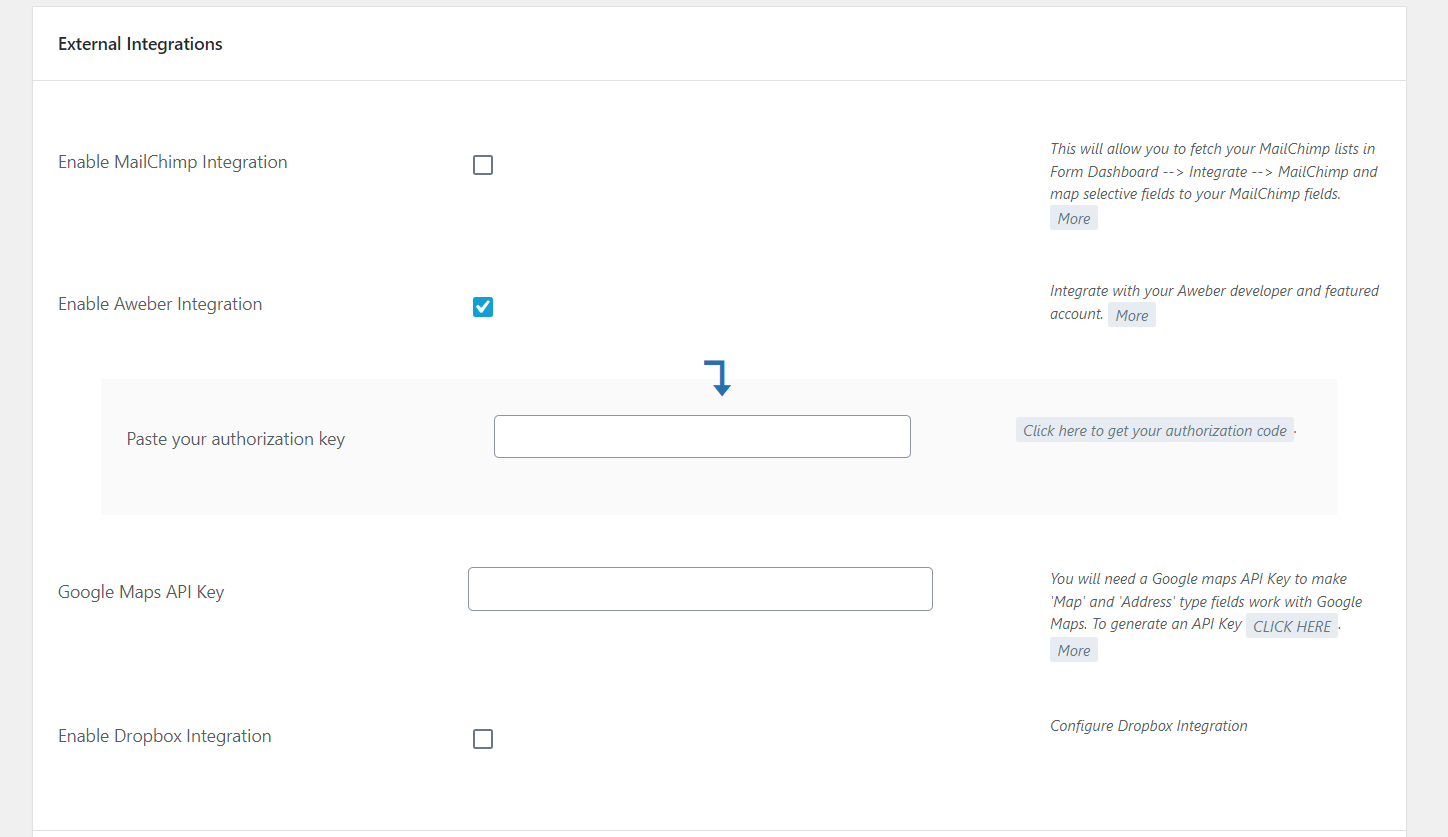
Task: Click the Enable Dropbox Integration label
Action: pos(165,736)
